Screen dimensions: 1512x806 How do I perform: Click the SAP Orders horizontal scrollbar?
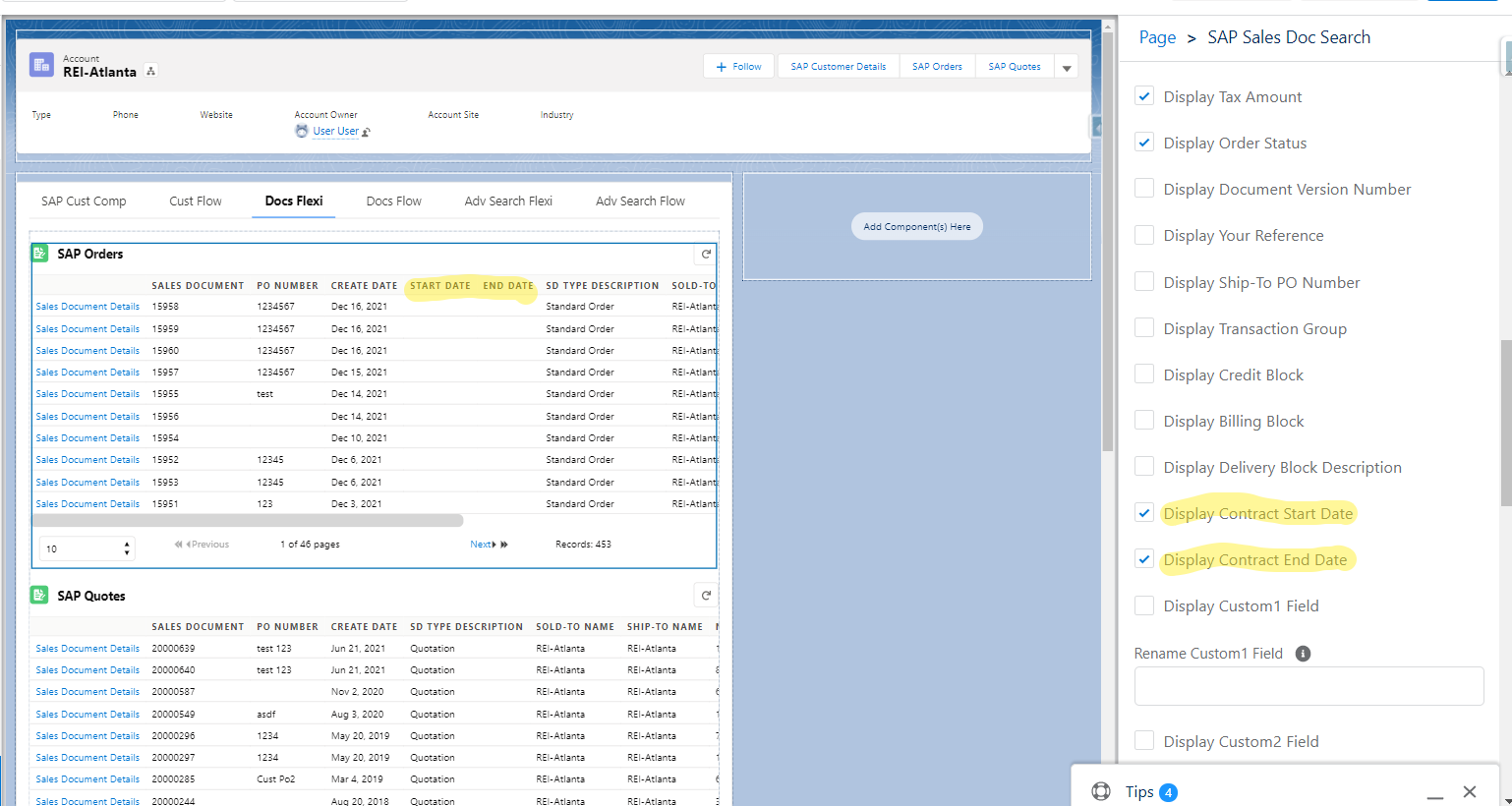pyautogui.click(x=248, y=520)
